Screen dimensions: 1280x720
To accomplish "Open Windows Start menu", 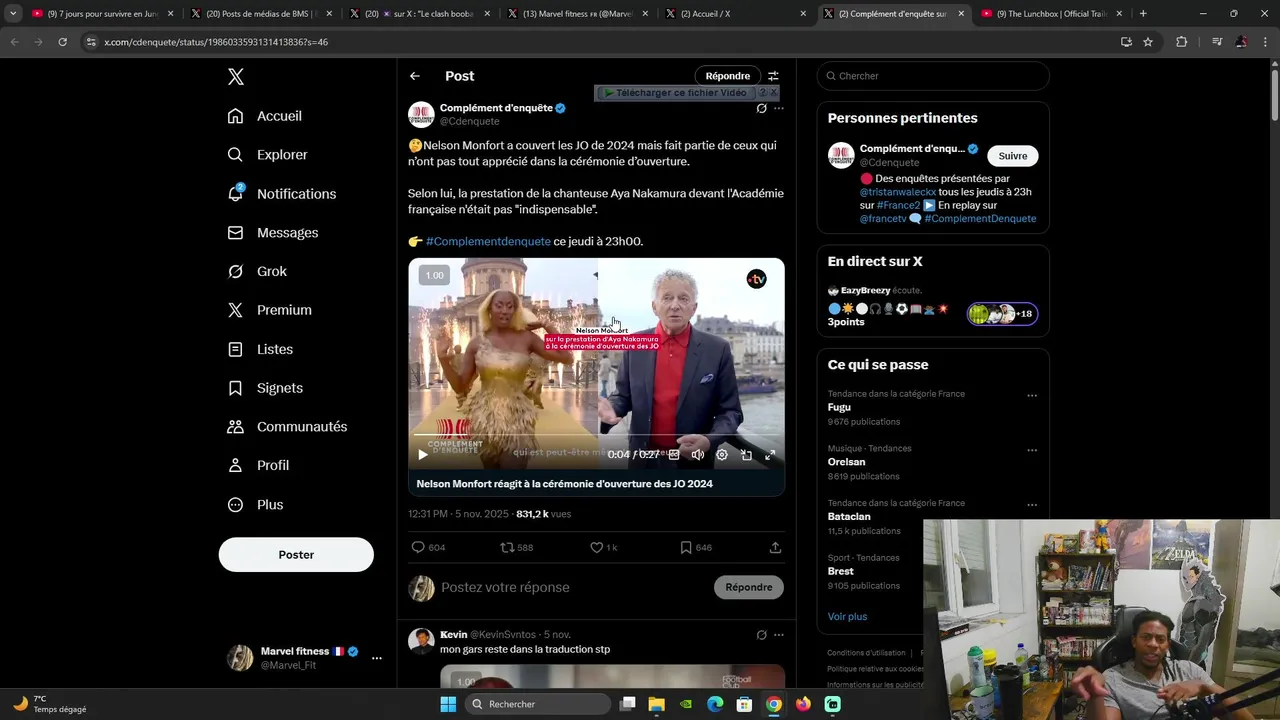I will pos(448,704).
